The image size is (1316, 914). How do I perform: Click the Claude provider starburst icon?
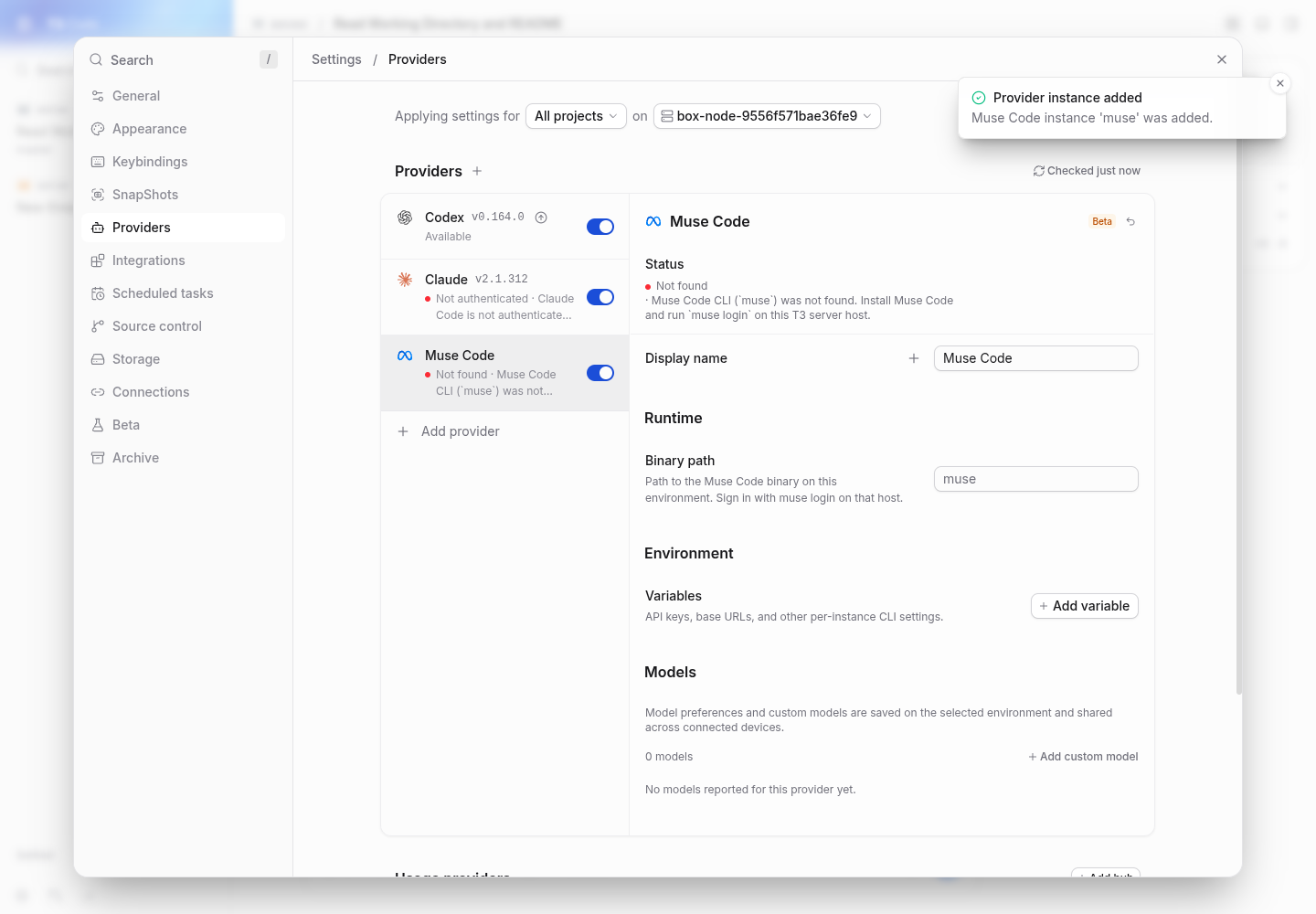coord(405,280)
